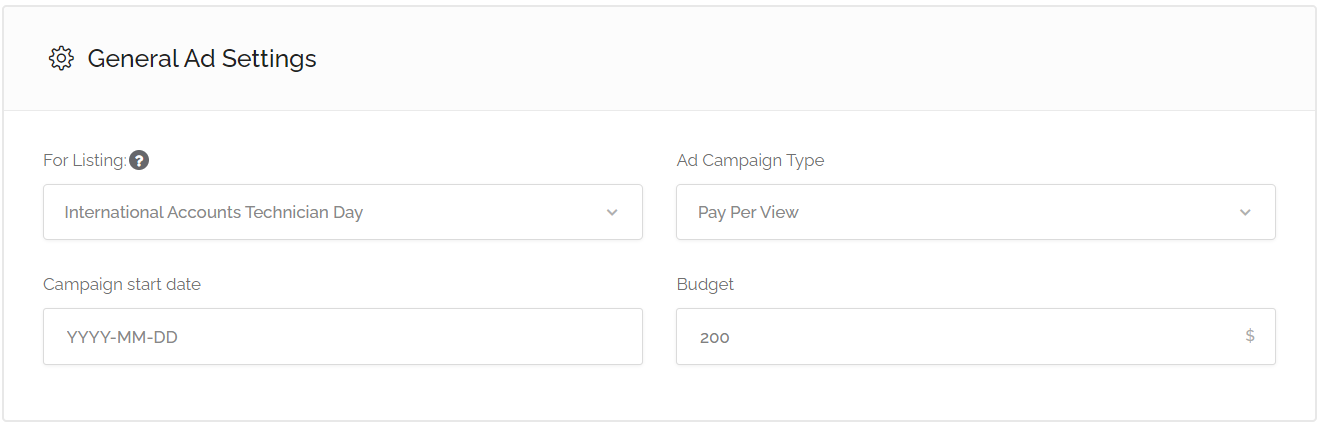The height and width of the screenshot is (426, 1320).
Task: Click the 200 value in Budget
Action: pos(715,337)
